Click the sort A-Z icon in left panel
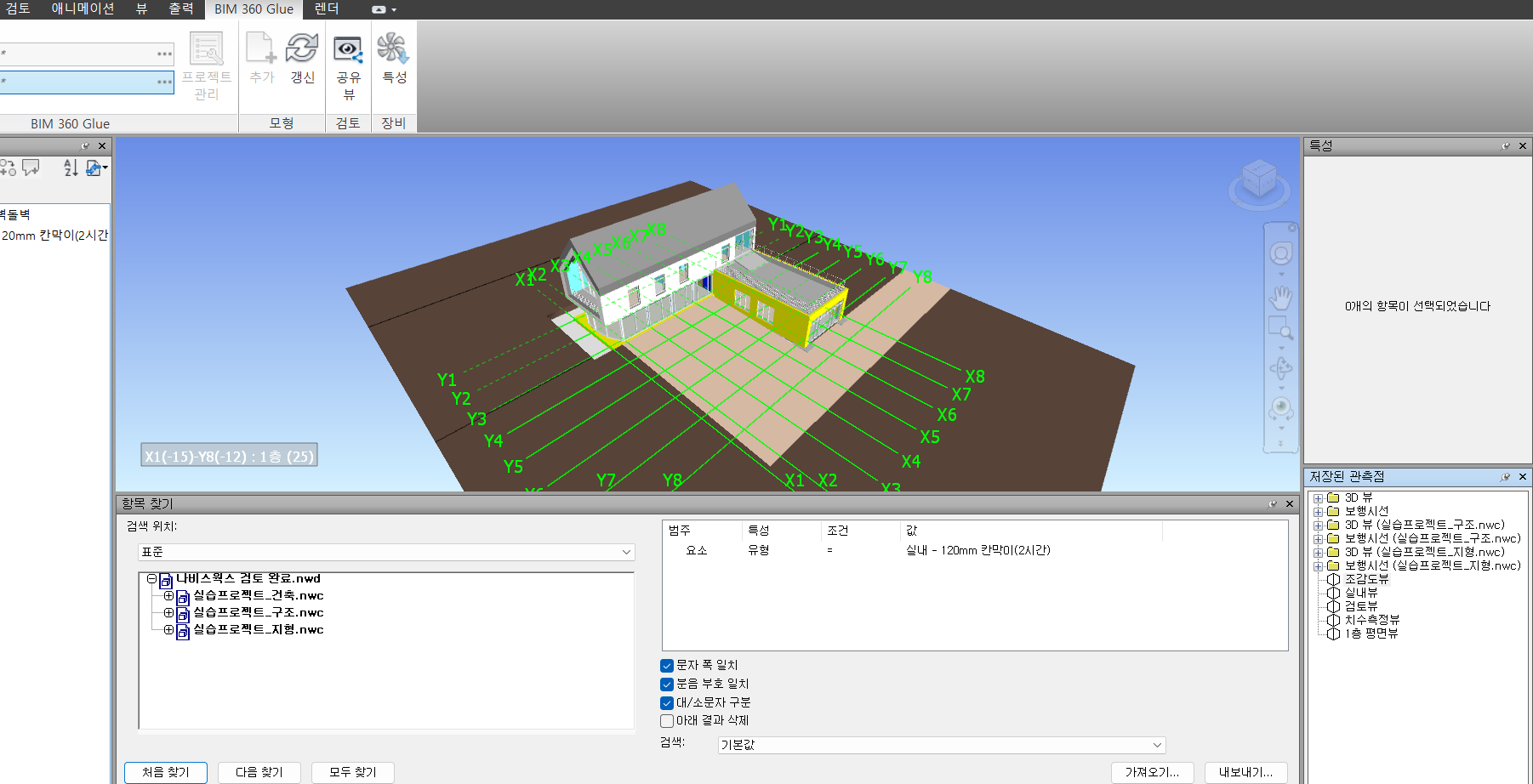 pyautogui.click(x=71, y=168)
